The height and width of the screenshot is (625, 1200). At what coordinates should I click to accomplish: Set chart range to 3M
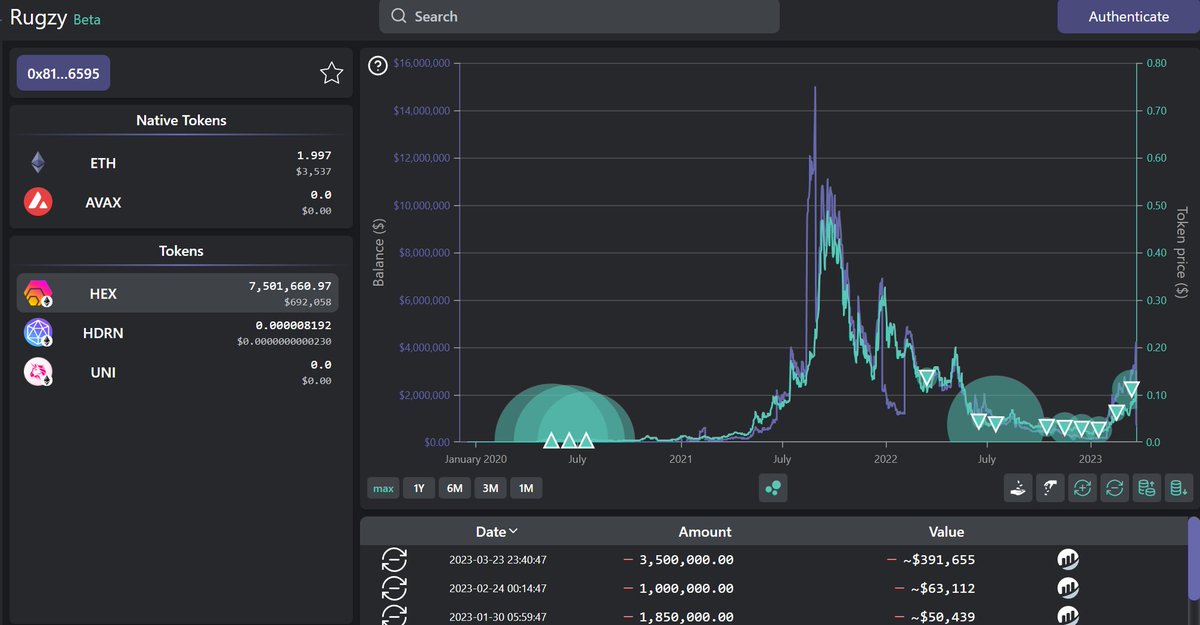(490, 488)
